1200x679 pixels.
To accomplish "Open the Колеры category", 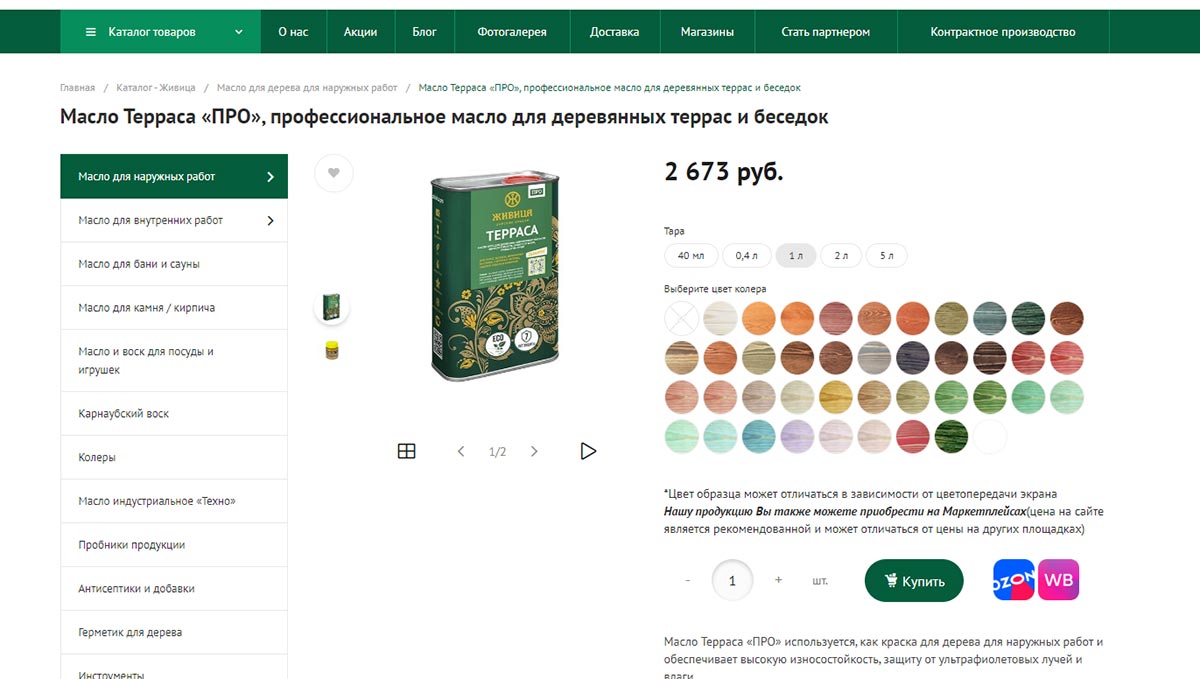I will (x=174, y=457).
